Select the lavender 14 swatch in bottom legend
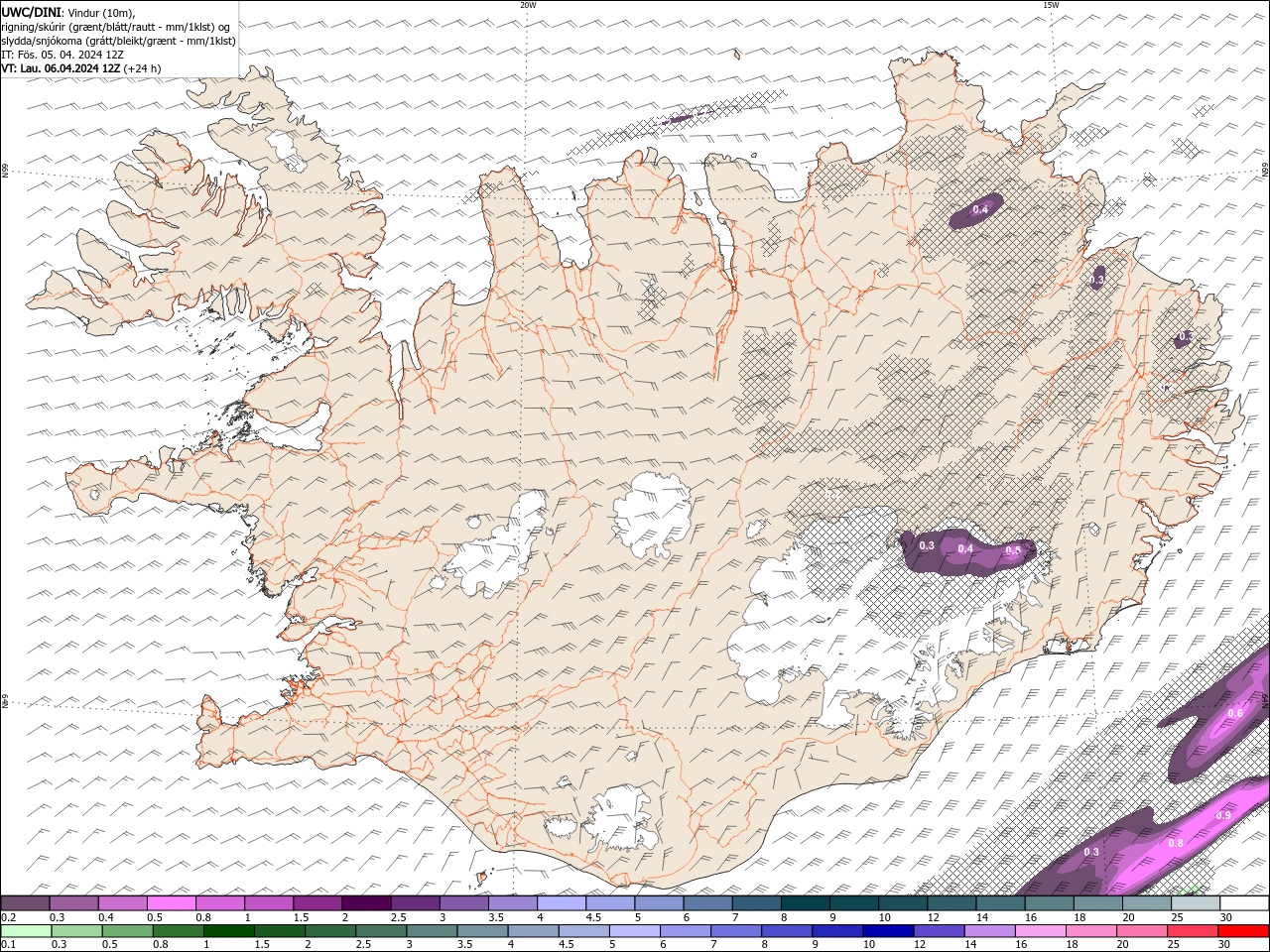 click(990, 930)
